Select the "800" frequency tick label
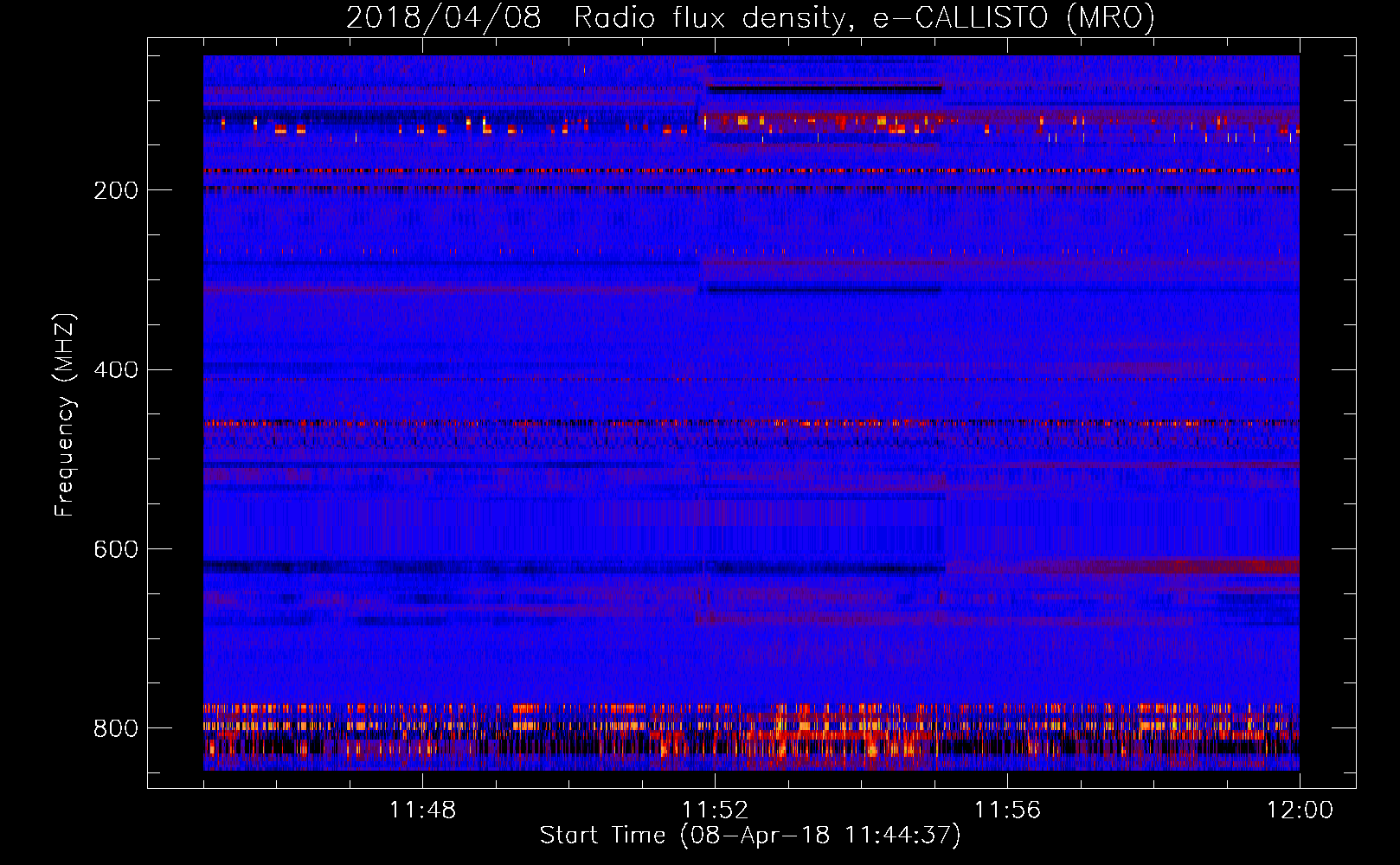This screenshot has width=1400, height=865. [x=116, y=728]
